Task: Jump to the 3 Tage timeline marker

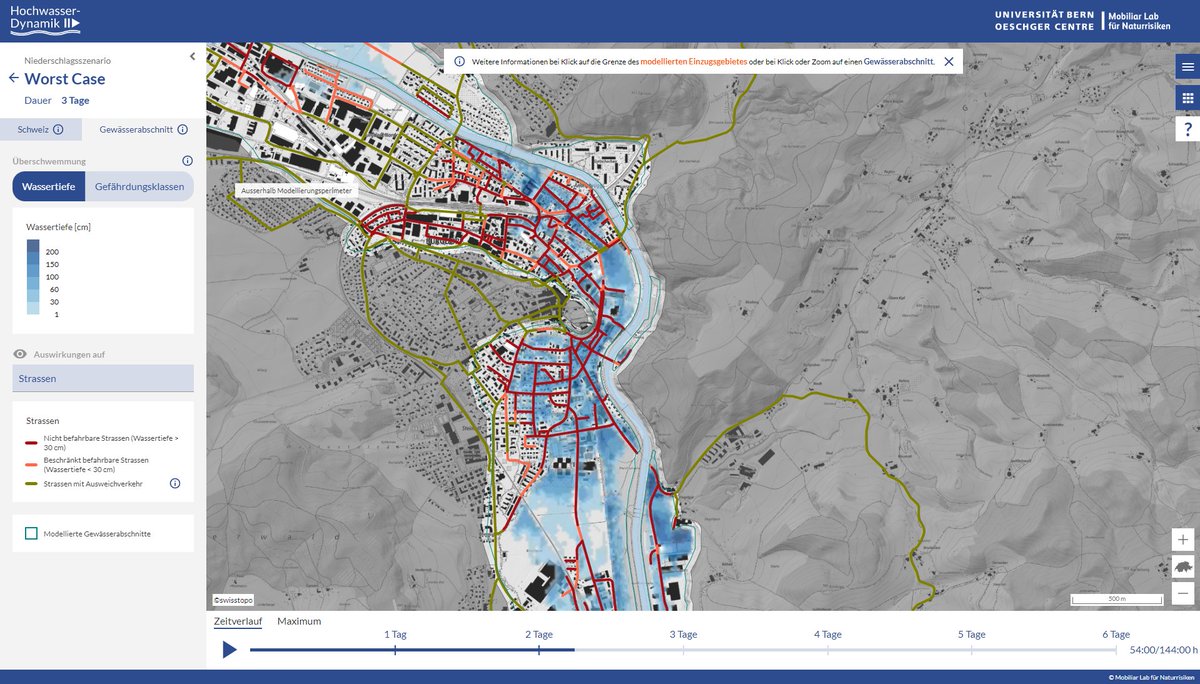Action: [x=683, y=634]
